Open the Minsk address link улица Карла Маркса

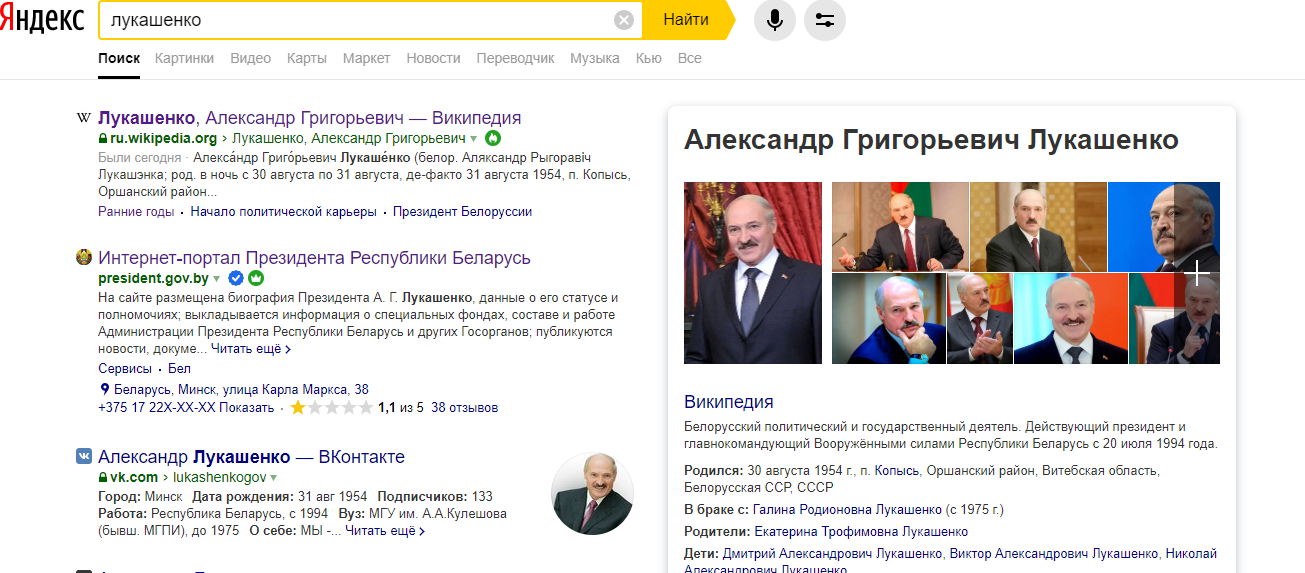[x=241, y=389]
